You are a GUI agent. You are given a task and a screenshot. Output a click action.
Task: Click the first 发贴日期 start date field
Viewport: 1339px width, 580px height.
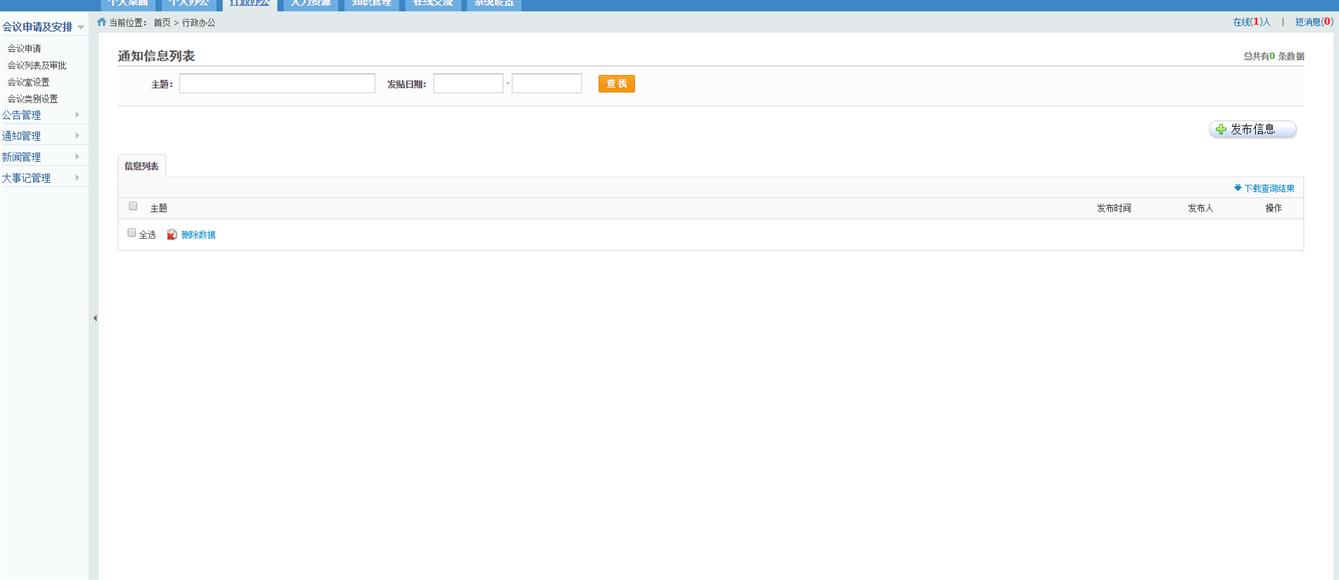click(x=468, y=84)
